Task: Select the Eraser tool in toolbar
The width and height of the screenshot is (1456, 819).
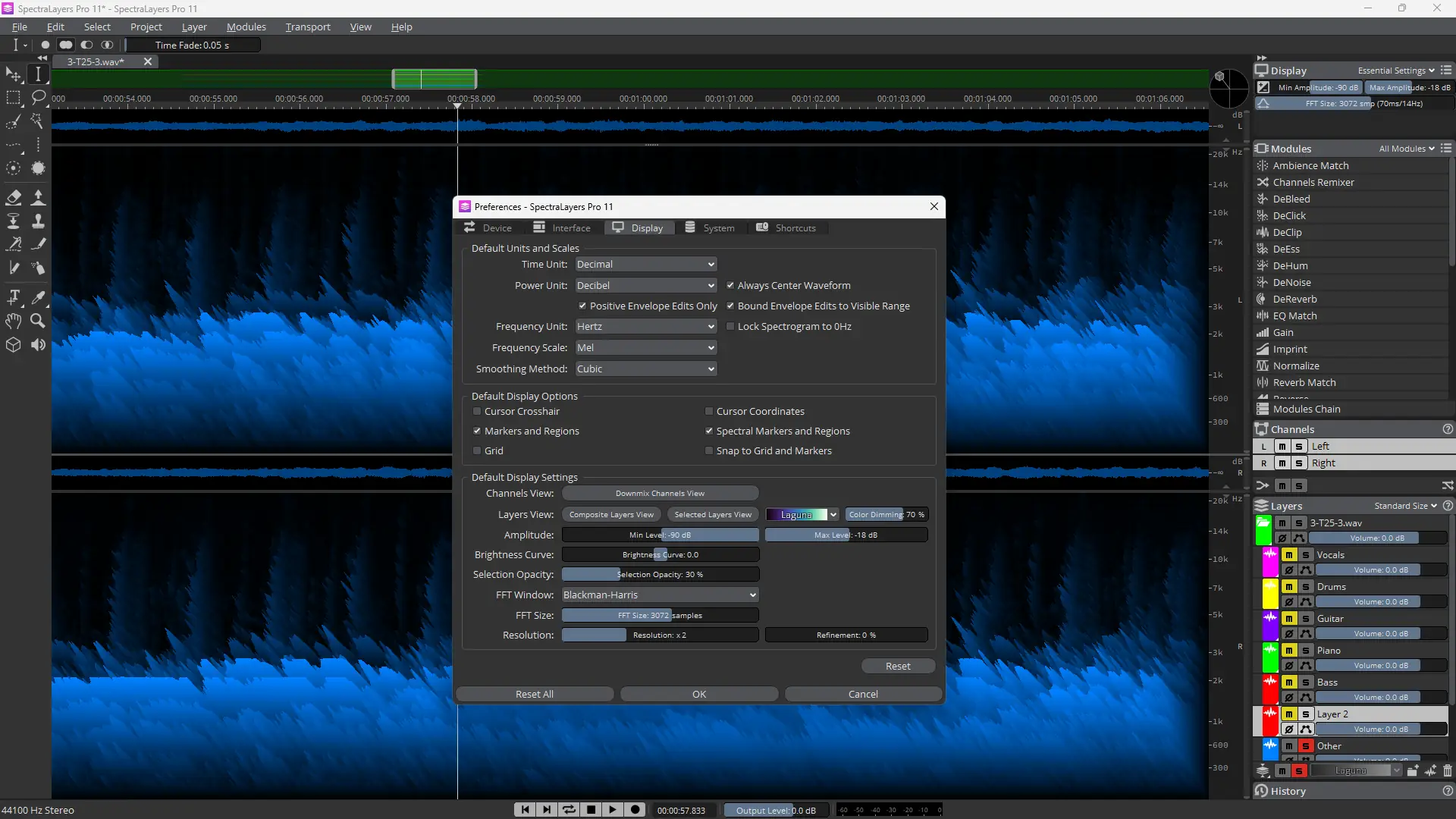Action: [14, 198]
